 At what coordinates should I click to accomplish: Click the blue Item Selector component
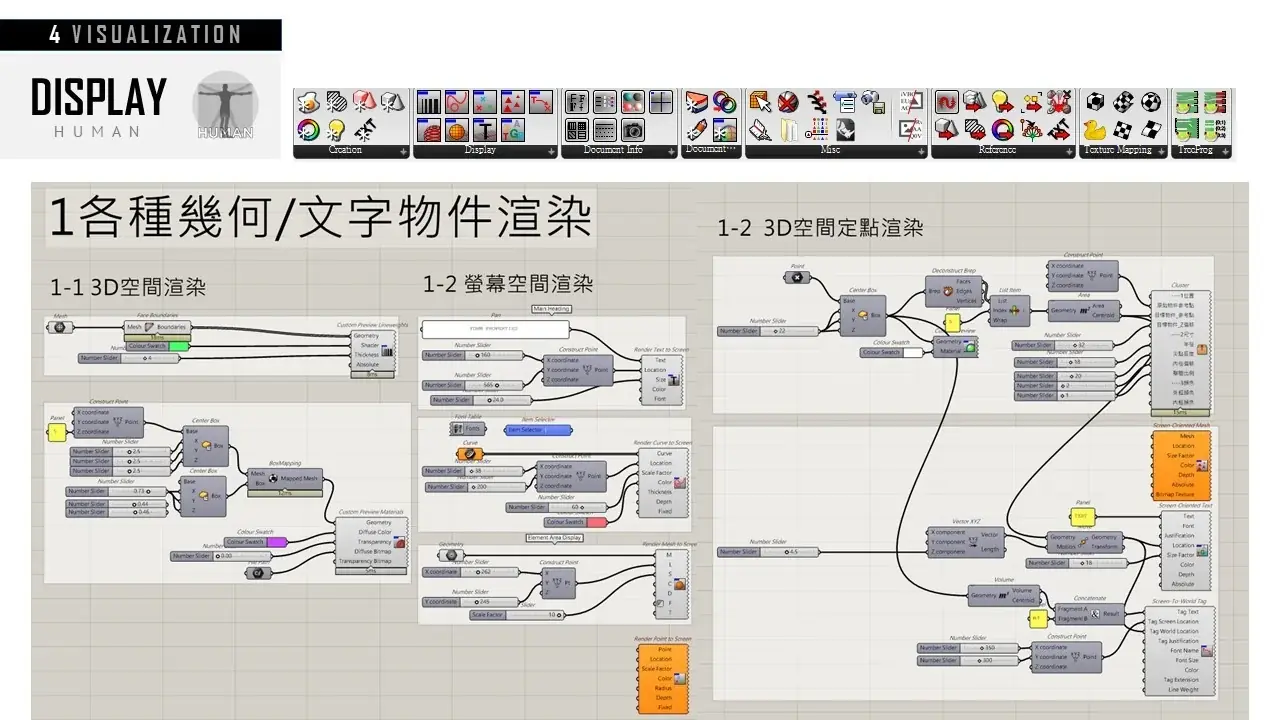pos(539,430)
